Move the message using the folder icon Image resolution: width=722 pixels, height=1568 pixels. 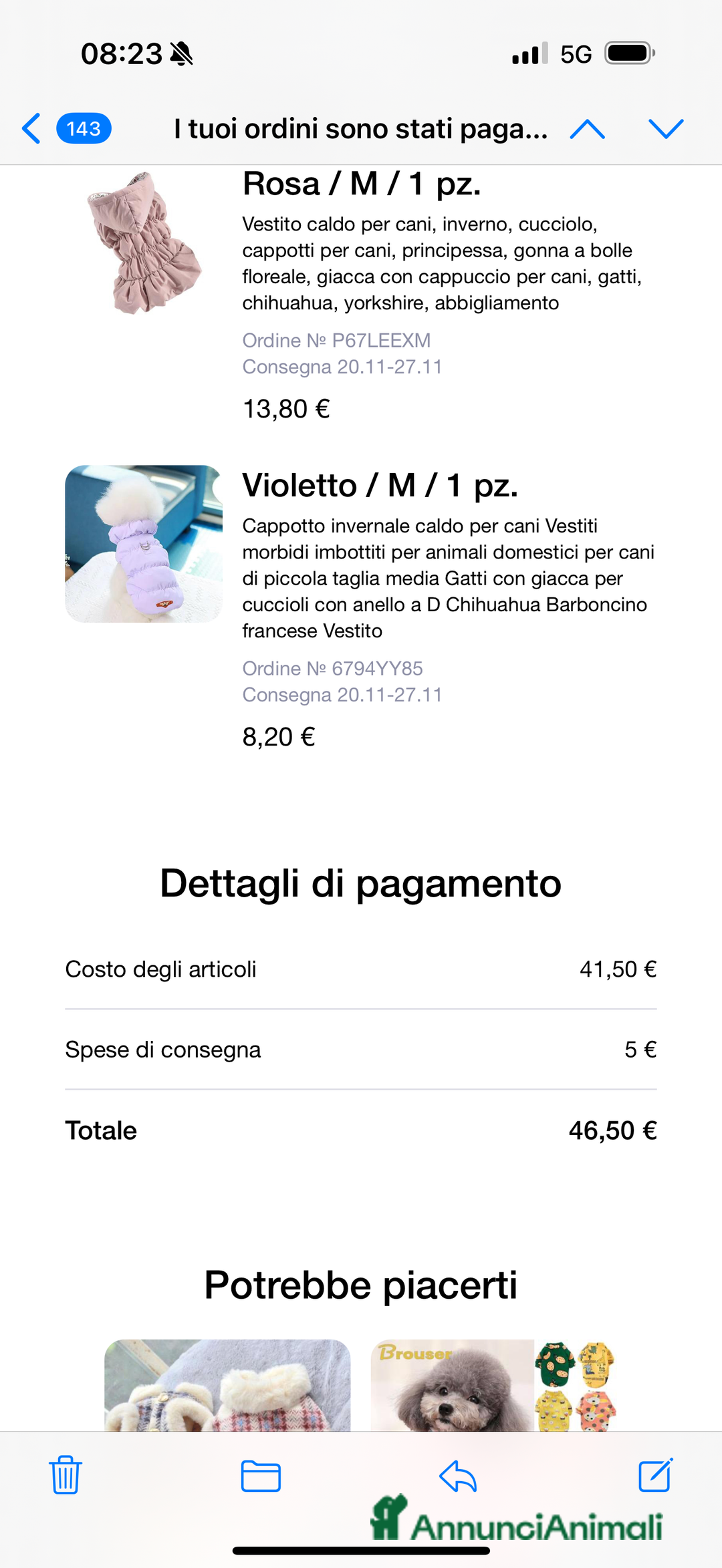pyautogui.click(x=261, y=1476)
